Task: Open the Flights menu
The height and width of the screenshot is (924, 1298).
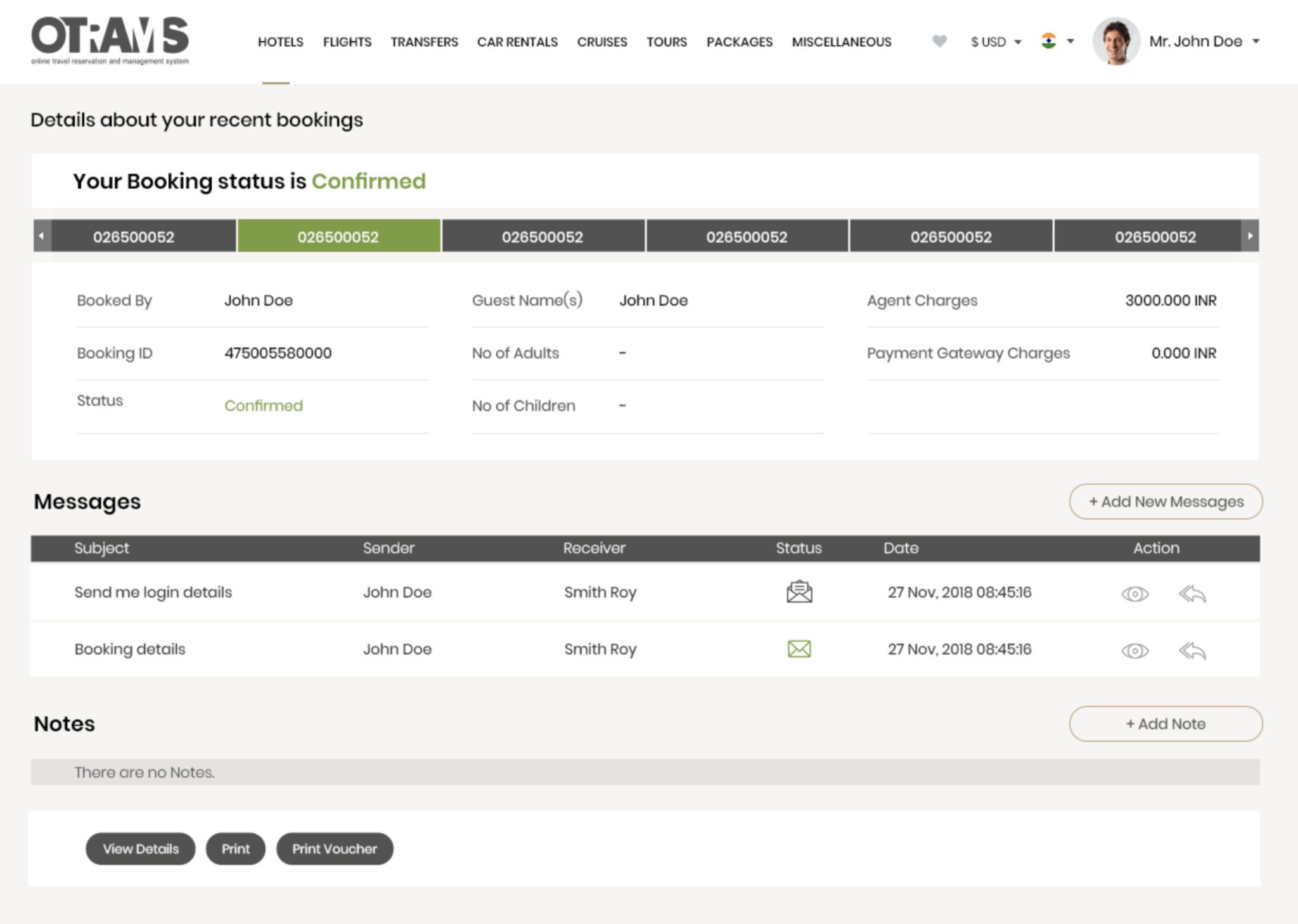Action: 347,42
